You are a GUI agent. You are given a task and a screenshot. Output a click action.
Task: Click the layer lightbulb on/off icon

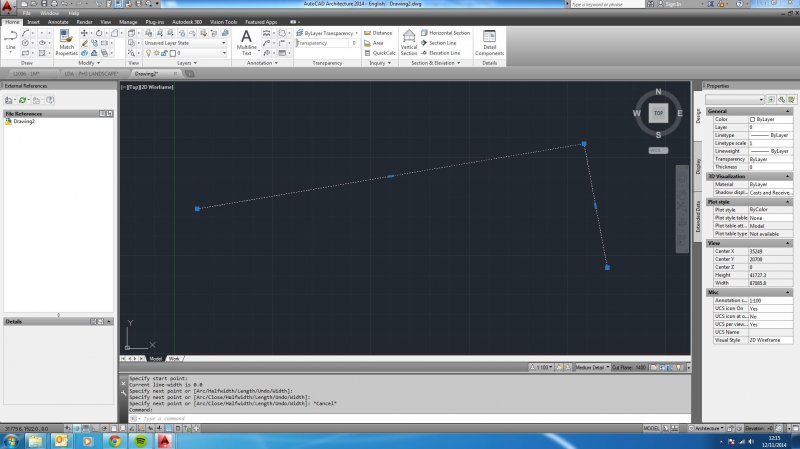point(148,53)
